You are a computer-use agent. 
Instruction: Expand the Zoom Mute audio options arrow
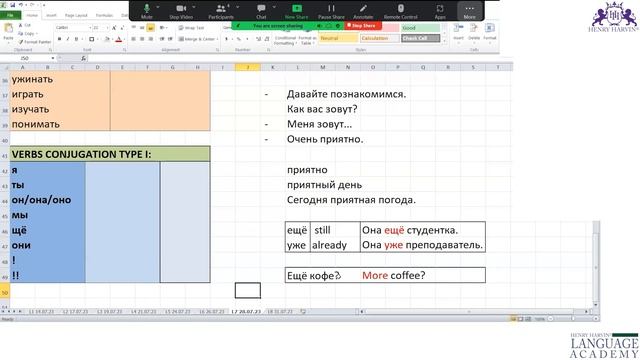coord(158,7)
